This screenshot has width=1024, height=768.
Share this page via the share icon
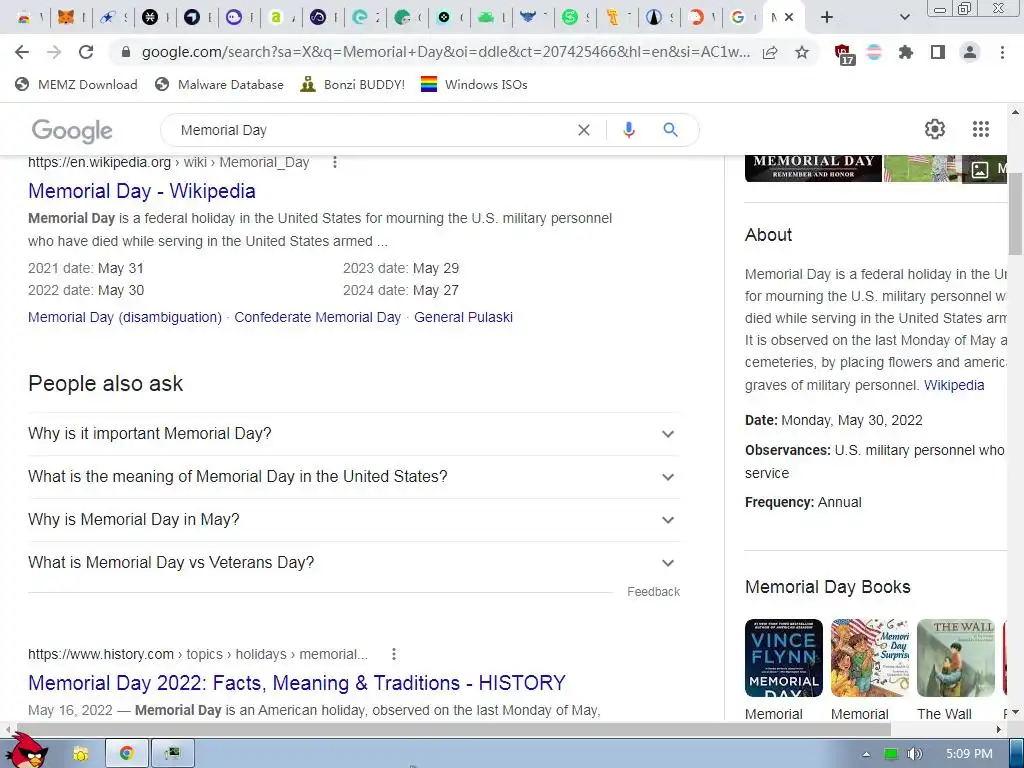tap(770, 52)
